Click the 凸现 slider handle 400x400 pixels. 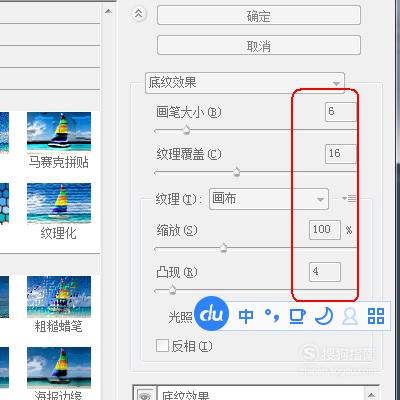coord(172,290)
